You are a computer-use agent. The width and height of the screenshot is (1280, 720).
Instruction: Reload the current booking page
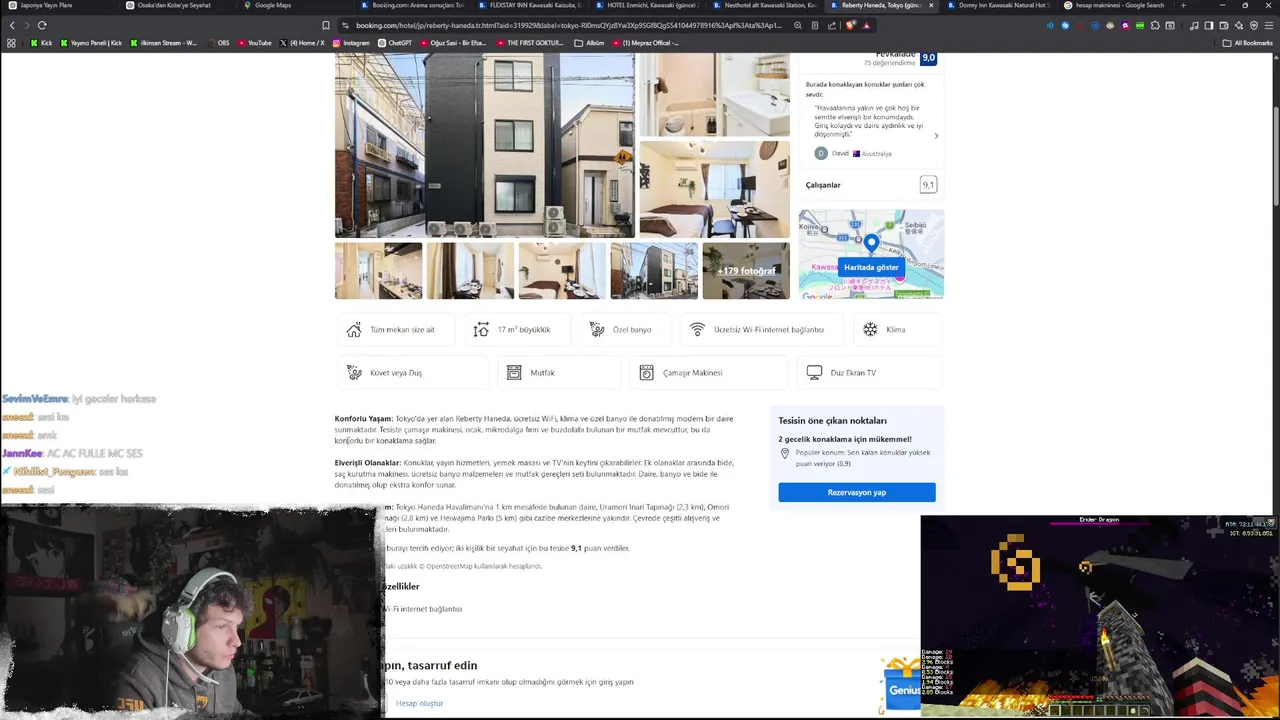click(42, 25)
